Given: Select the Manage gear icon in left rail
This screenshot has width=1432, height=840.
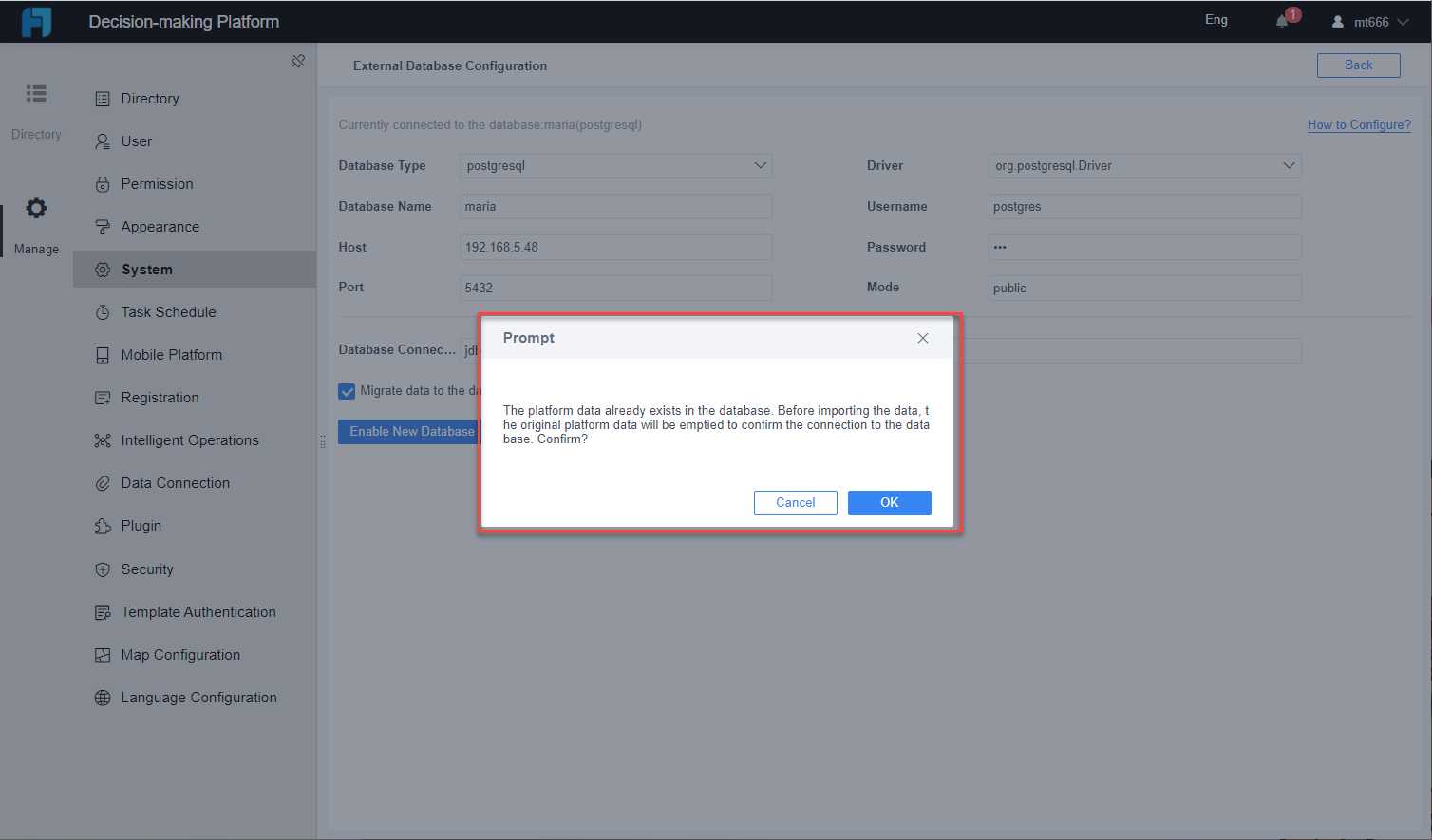Looking at the screenshot, I should coord(35,208).
